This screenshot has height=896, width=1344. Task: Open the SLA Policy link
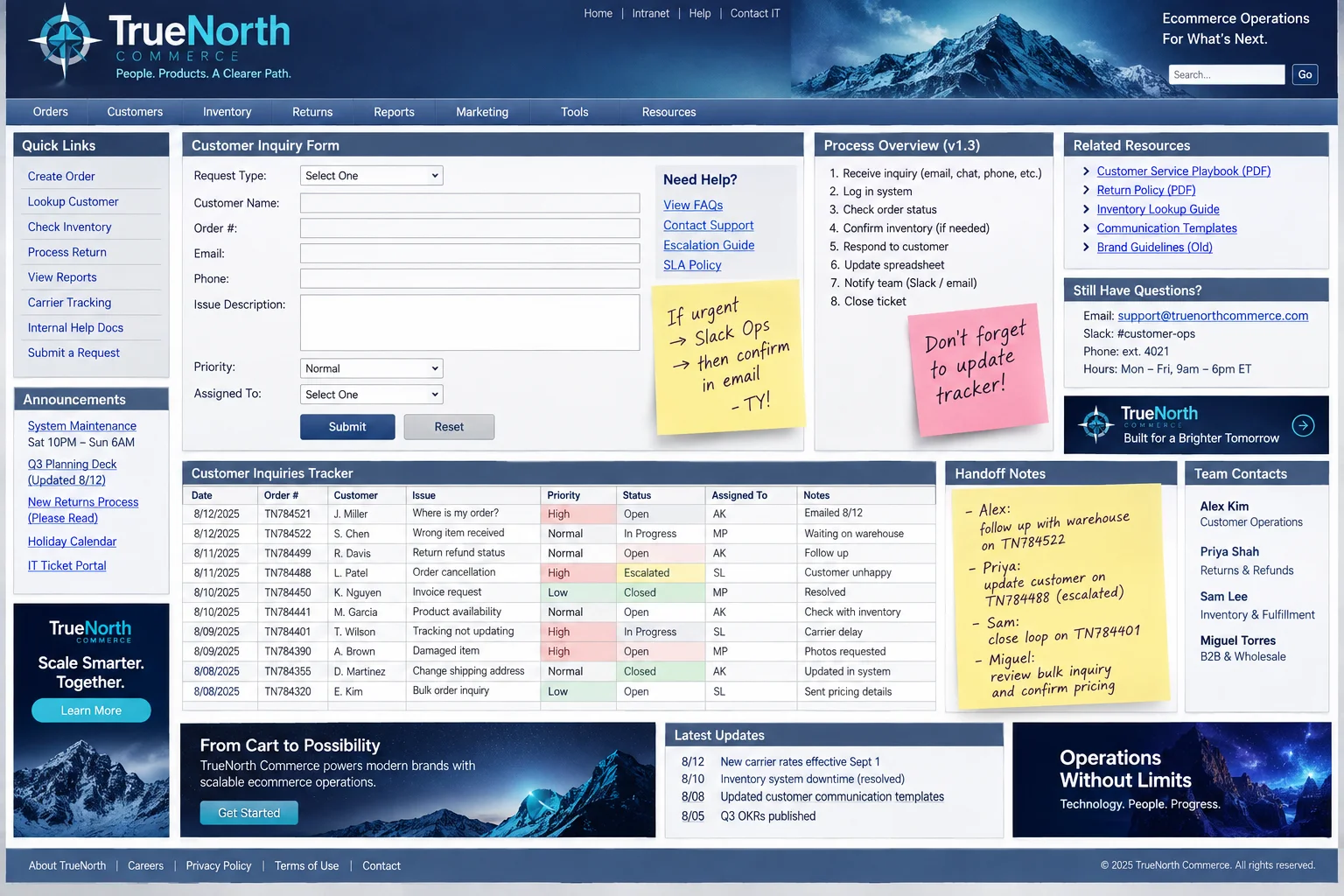click(x=692, y=265)
